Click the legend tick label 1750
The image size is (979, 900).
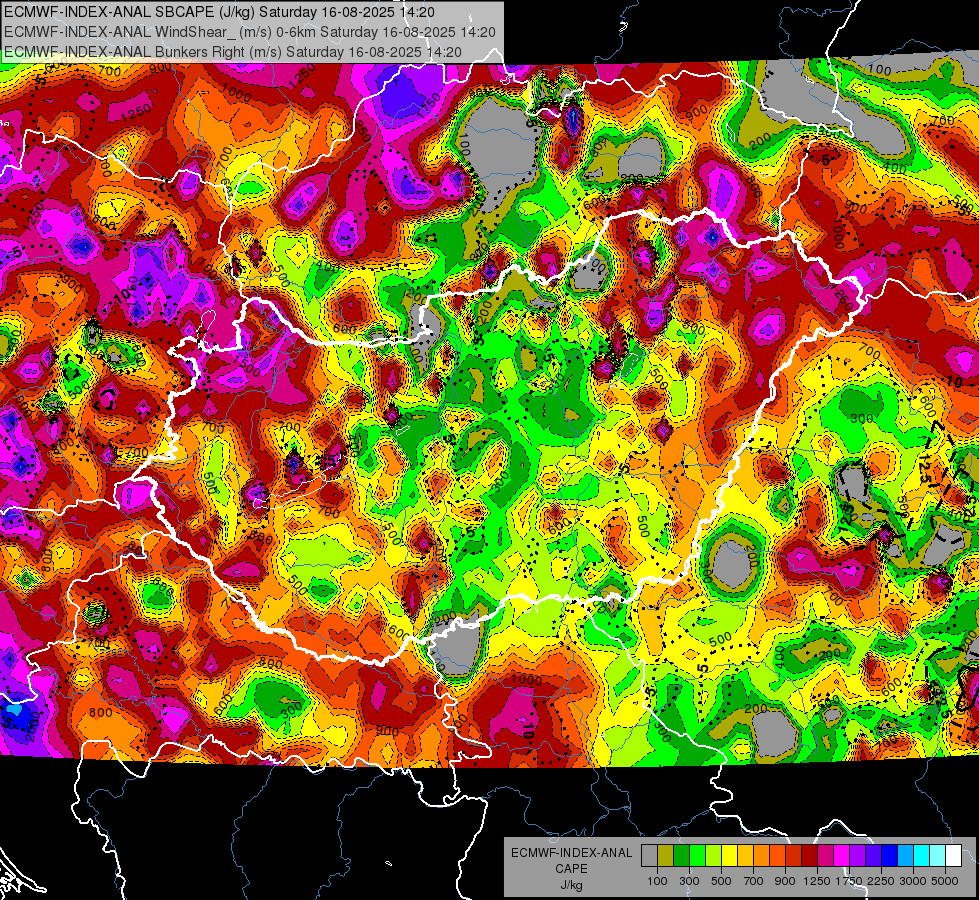(x=849, y=881)
